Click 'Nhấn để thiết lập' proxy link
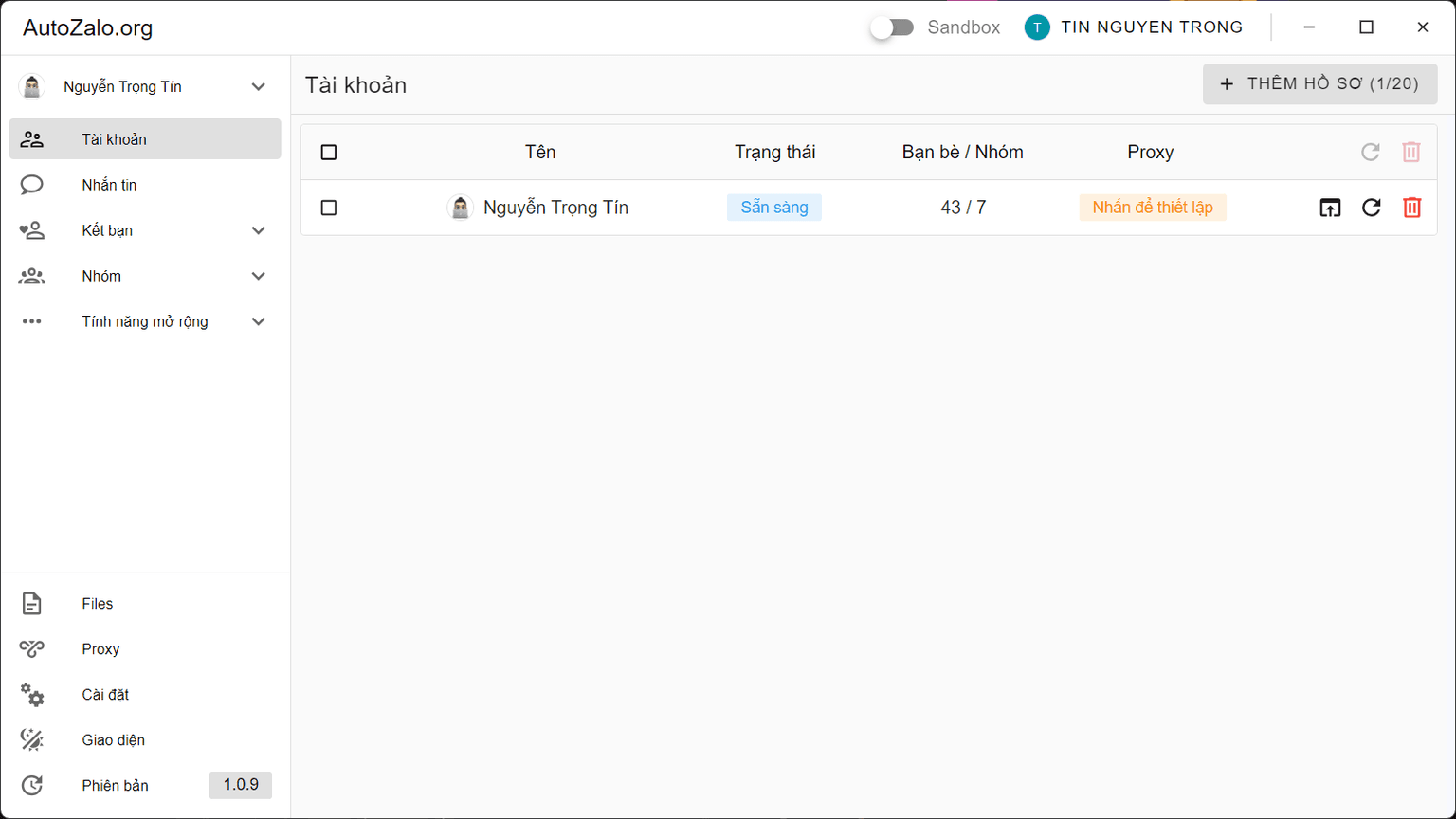The width and height of the screenshot is (1456, 819). point(1152,208)
